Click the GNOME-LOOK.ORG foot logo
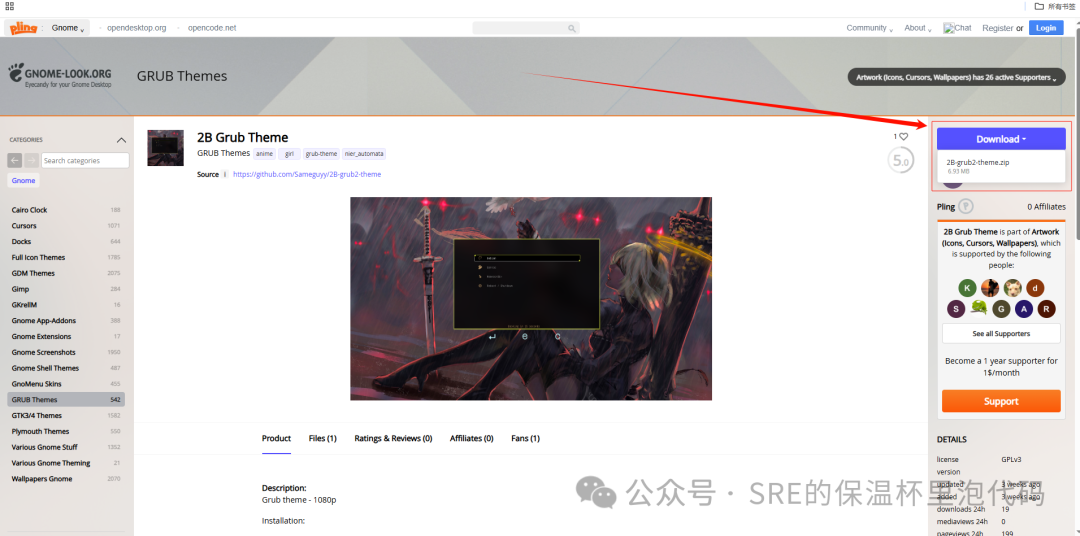 point(16,73)
